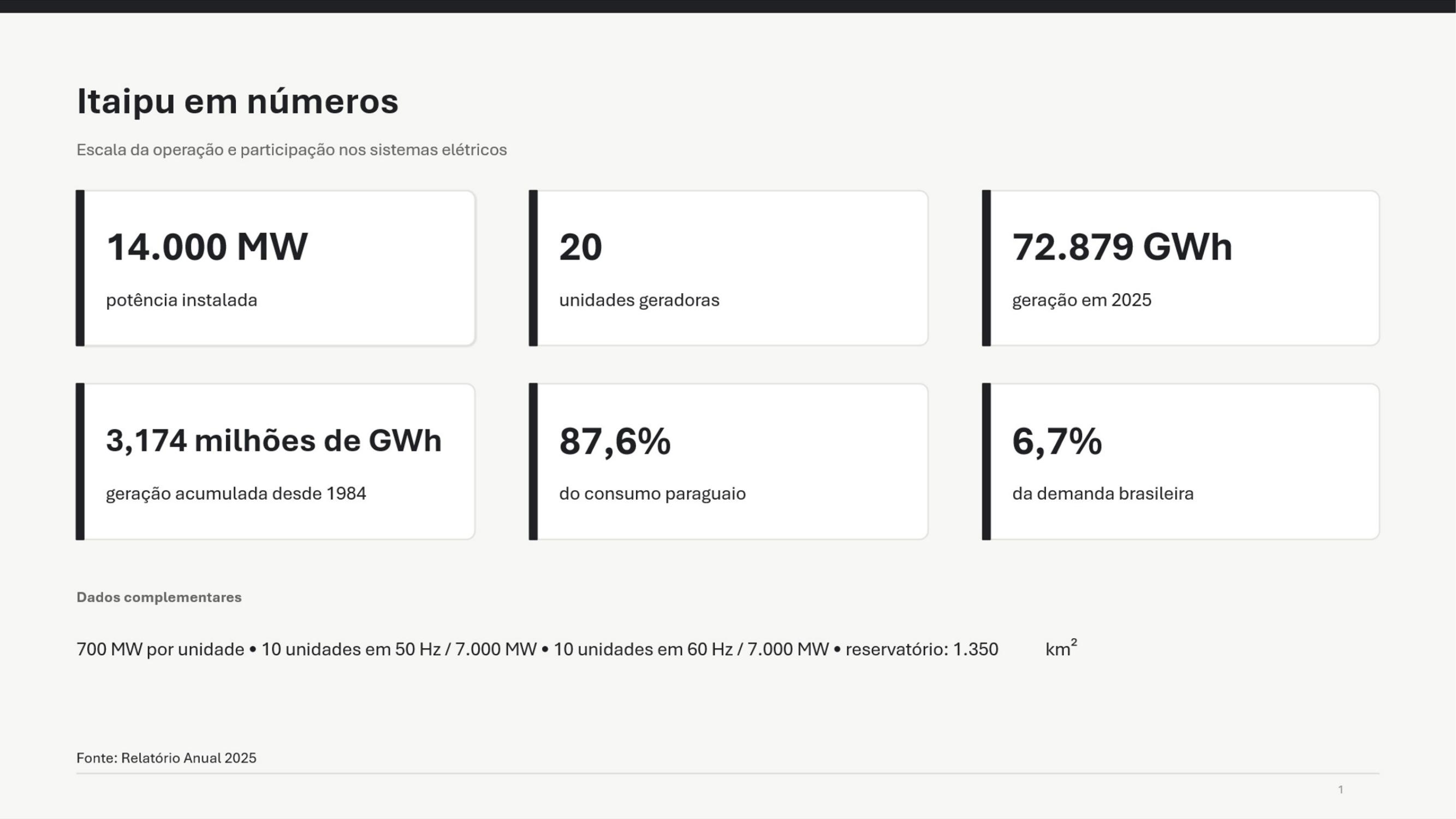Select the '20' generating units figure
This screenshot has width=1456, height=819.
(580, 247)
